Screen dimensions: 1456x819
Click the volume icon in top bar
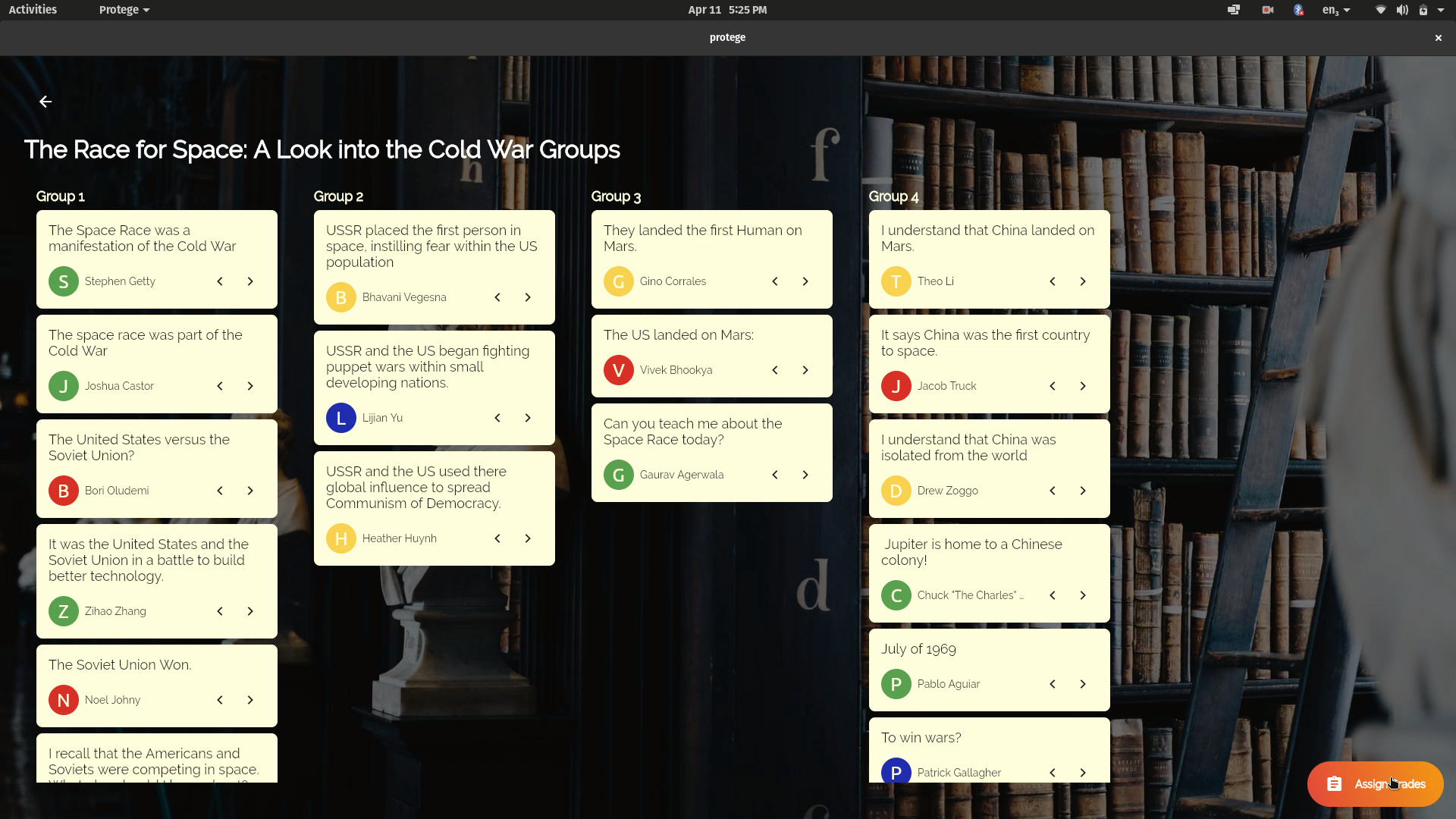tap(1402, 10)
